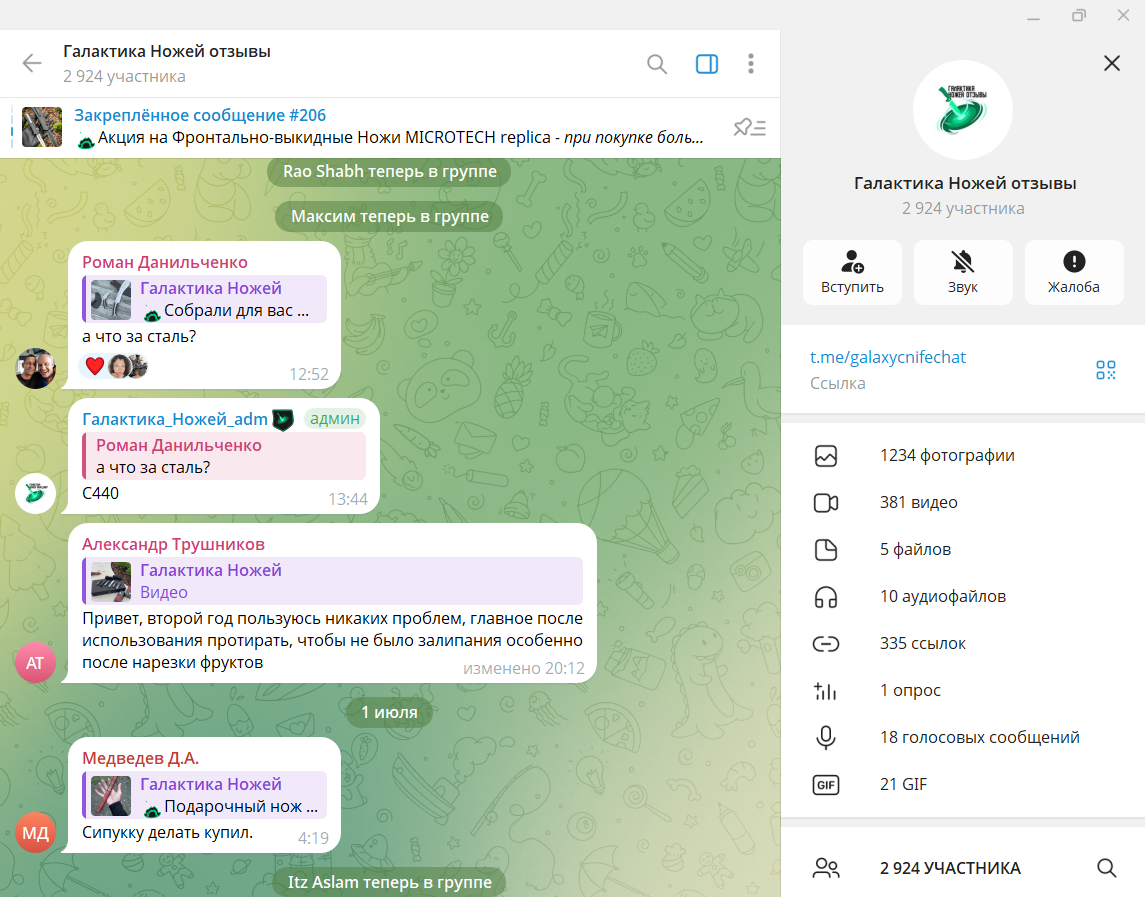1145x897 pixels.
Task: Toggle notifications with Звук button
Action: pyautogui.click(x=962, y=272)
